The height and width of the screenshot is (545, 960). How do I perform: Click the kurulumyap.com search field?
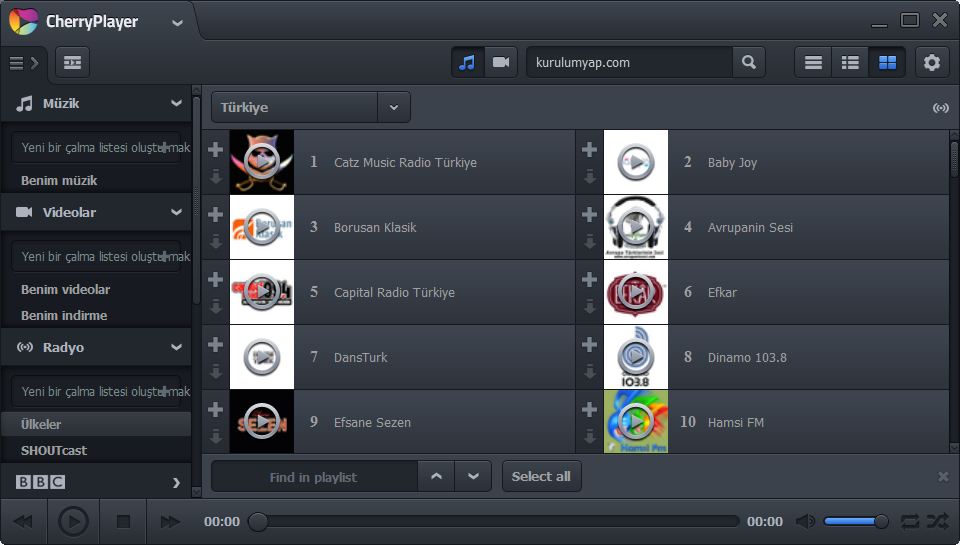pyautogui.click(x=629, y=62)
